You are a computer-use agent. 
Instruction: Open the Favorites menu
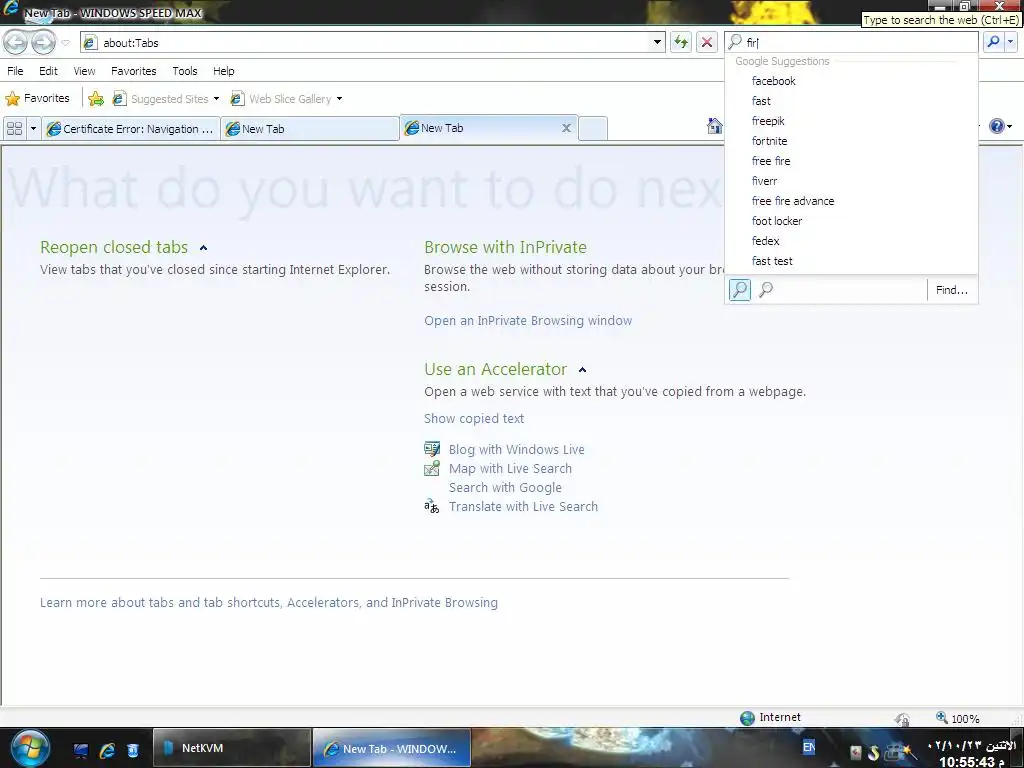[x=134, y=71]
